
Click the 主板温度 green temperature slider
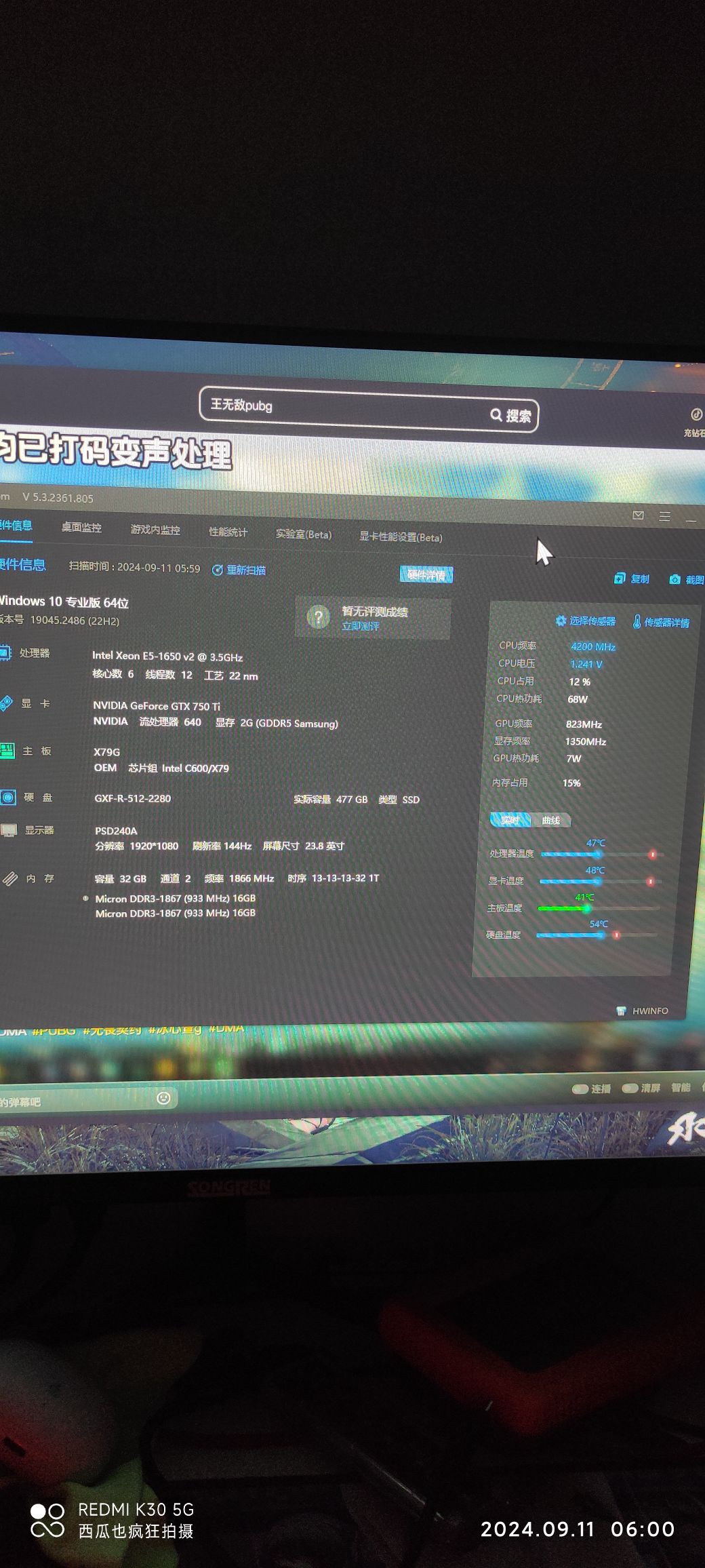point(598,908)
